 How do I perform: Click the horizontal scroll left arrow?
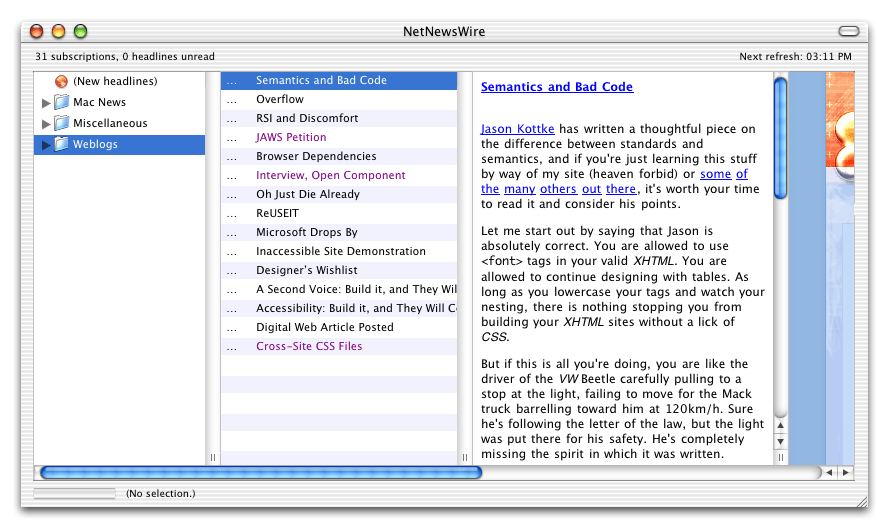(x=829, y=473)
